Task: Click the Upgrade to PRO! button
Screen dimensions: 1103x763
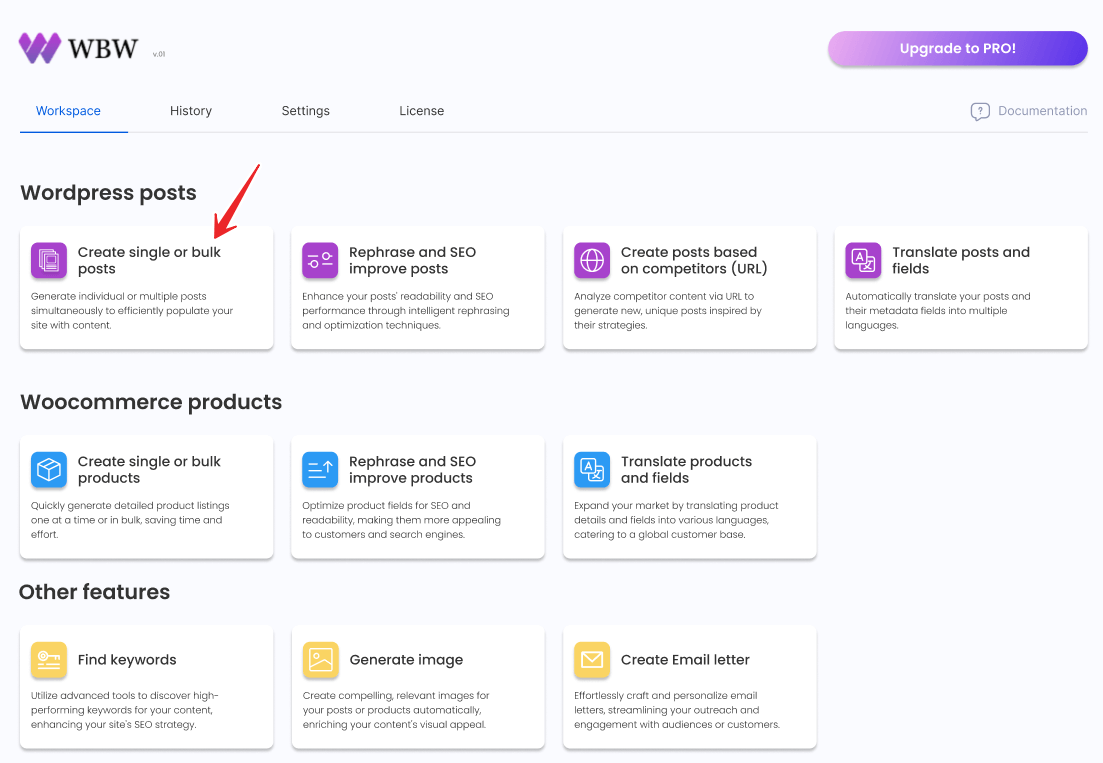Action: [x=957, y=49]
